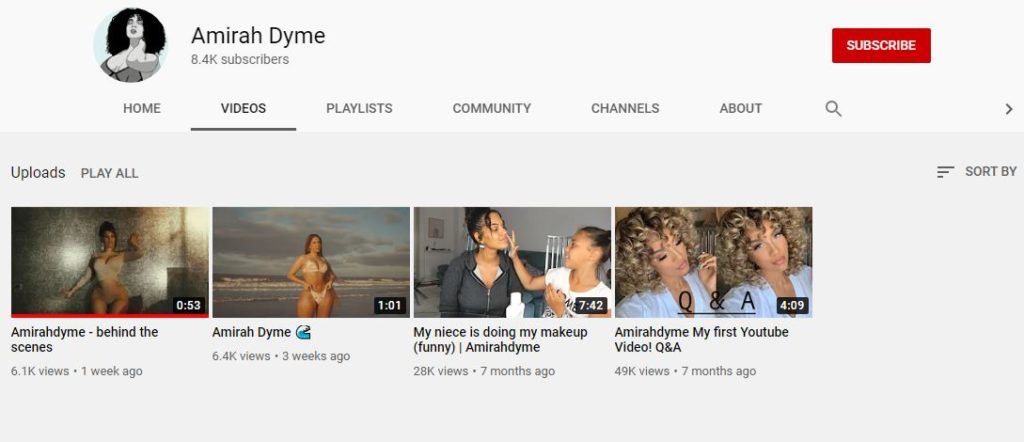Click the Uploads heading

click(38, 172)
